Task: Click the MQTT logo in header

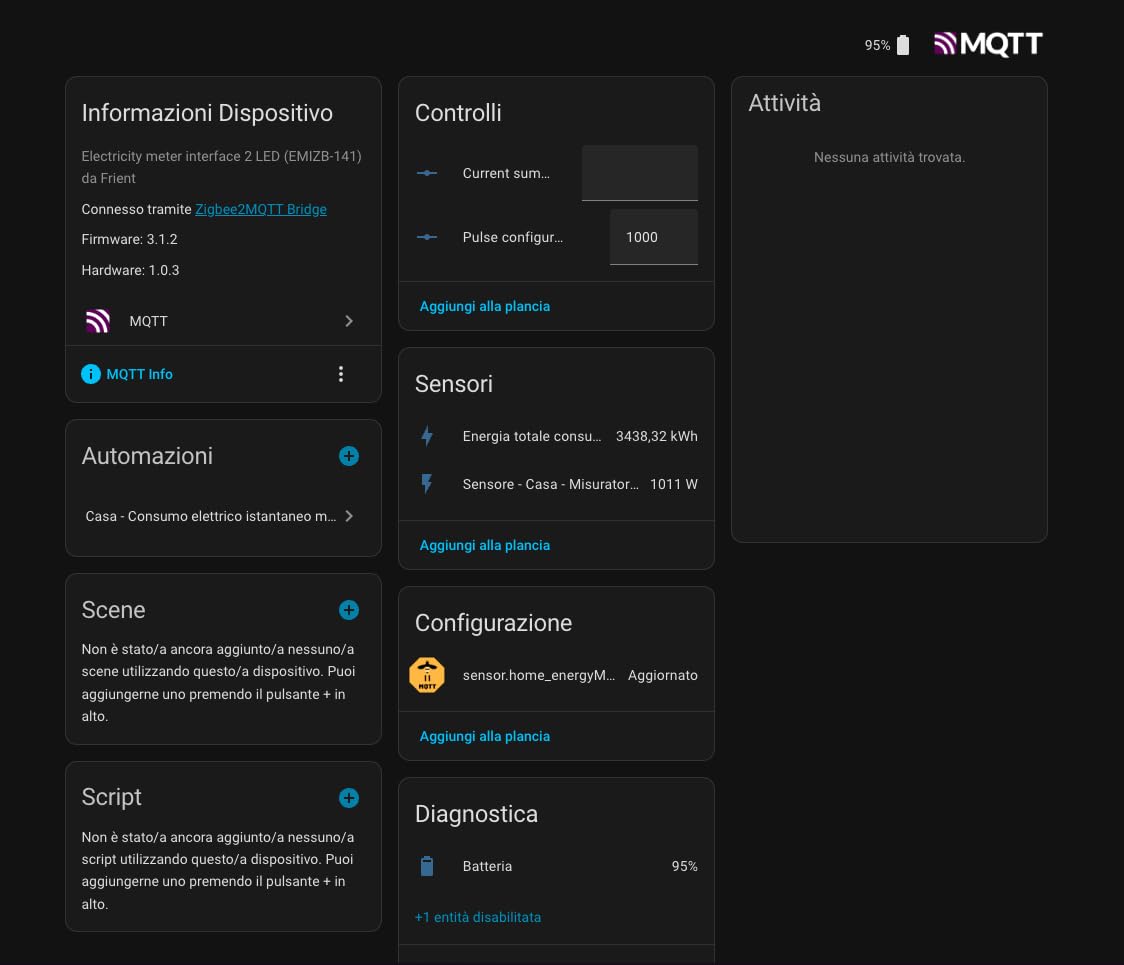Action: (988, 44)
